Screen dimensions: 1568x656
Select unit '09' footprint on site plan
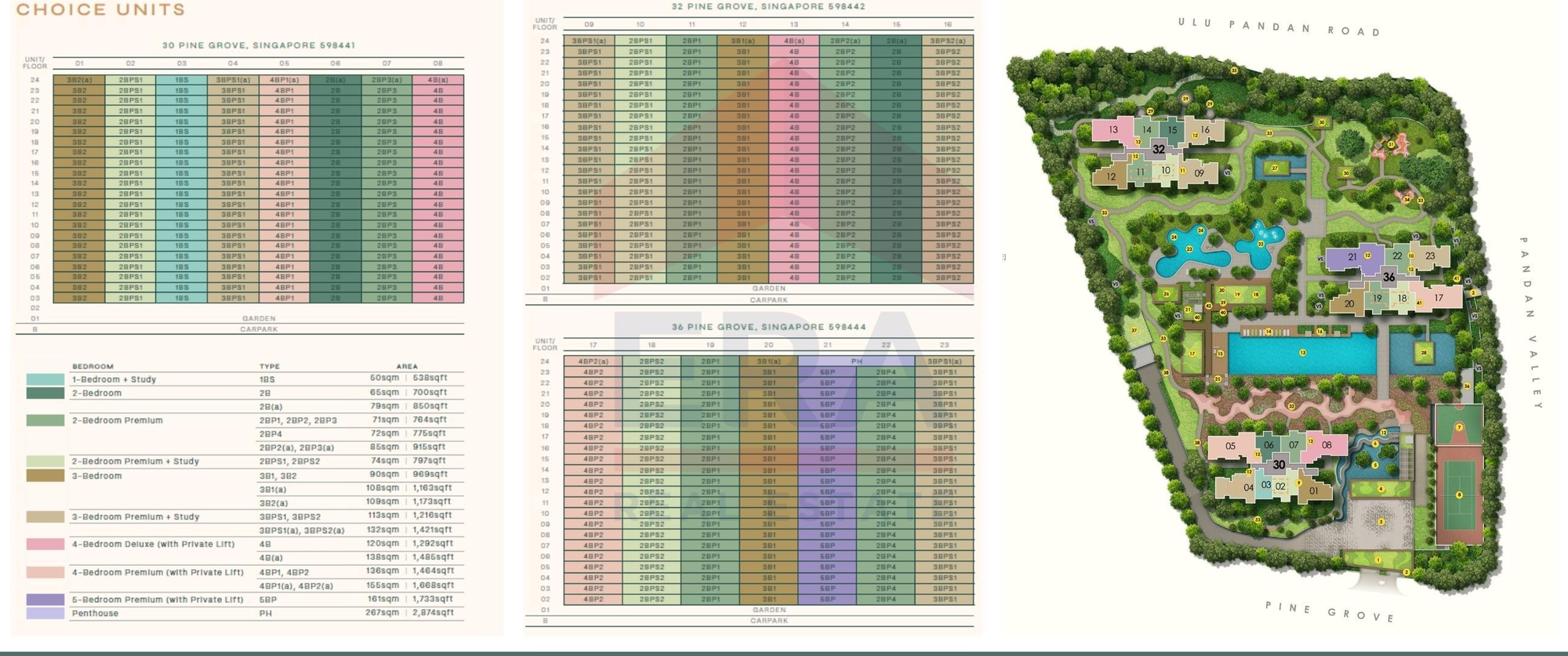[1199, 173]
